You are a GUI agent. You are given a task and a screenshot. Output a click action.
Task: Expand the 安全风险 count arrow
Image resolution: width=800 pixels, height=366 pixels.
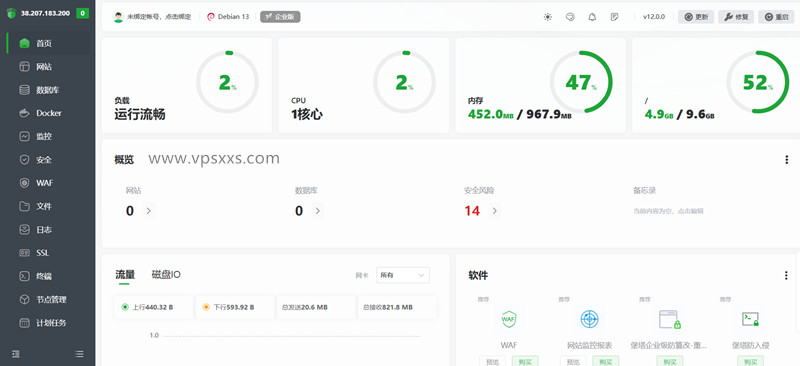coord(494,210)
